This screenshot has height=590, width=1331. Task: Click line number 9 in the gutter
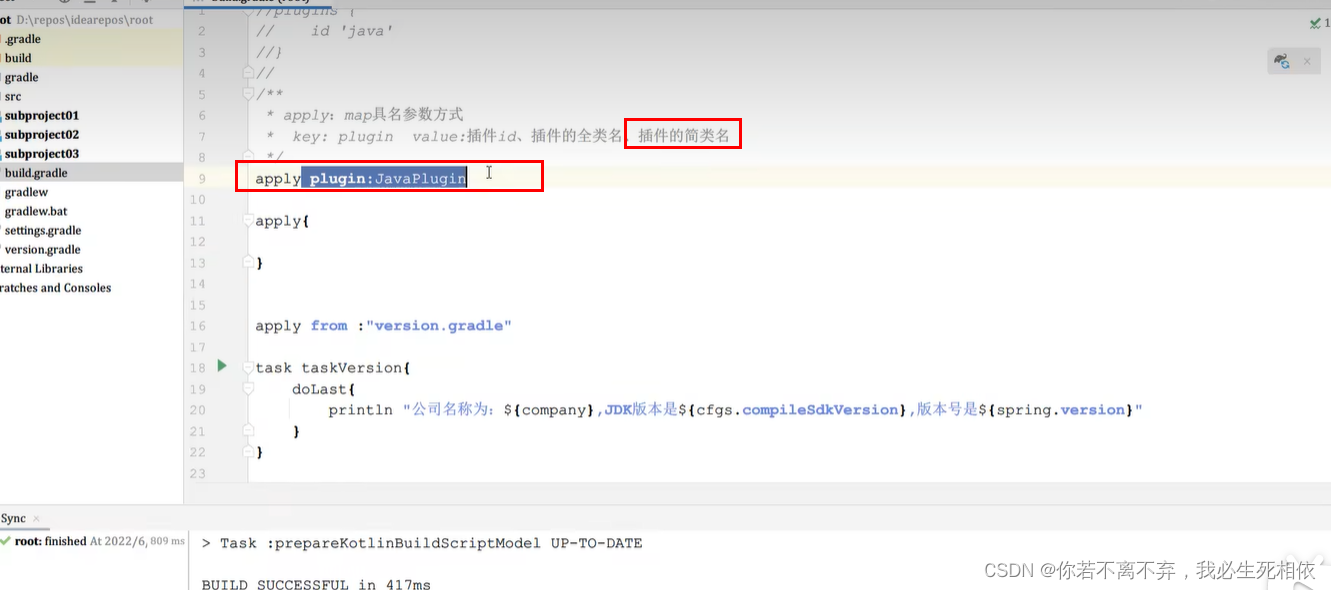point(201,179)
